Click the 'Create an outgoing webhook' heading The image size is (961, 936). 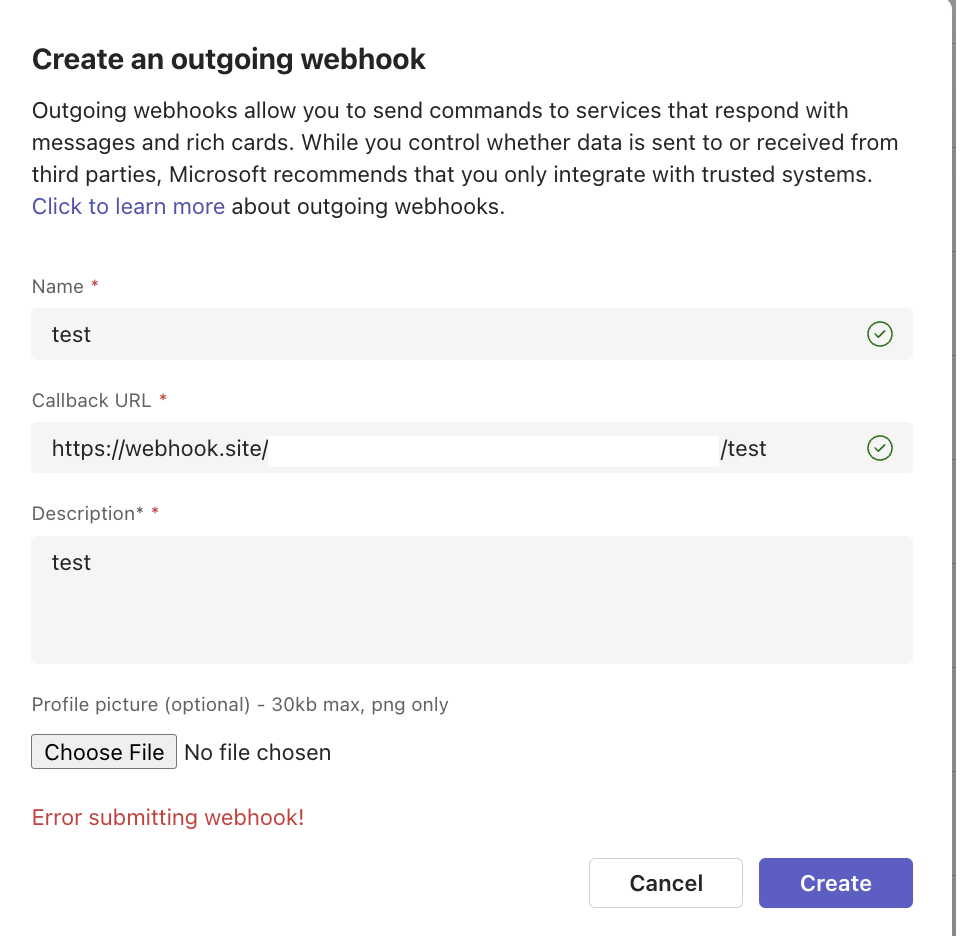[229, 59]
